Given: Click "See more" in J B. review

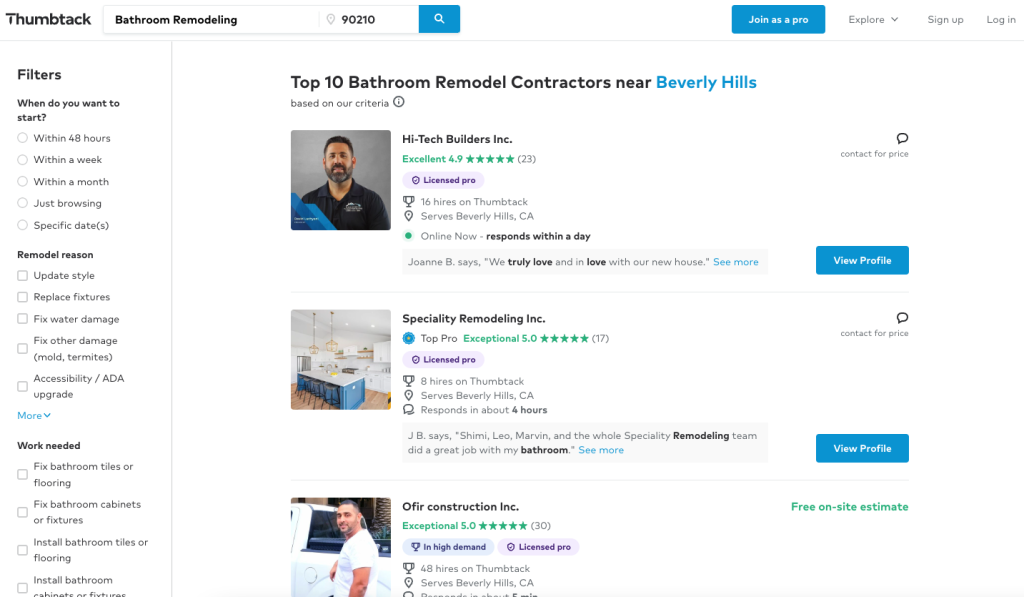Looking at the screenshot, I should (601, 450).
